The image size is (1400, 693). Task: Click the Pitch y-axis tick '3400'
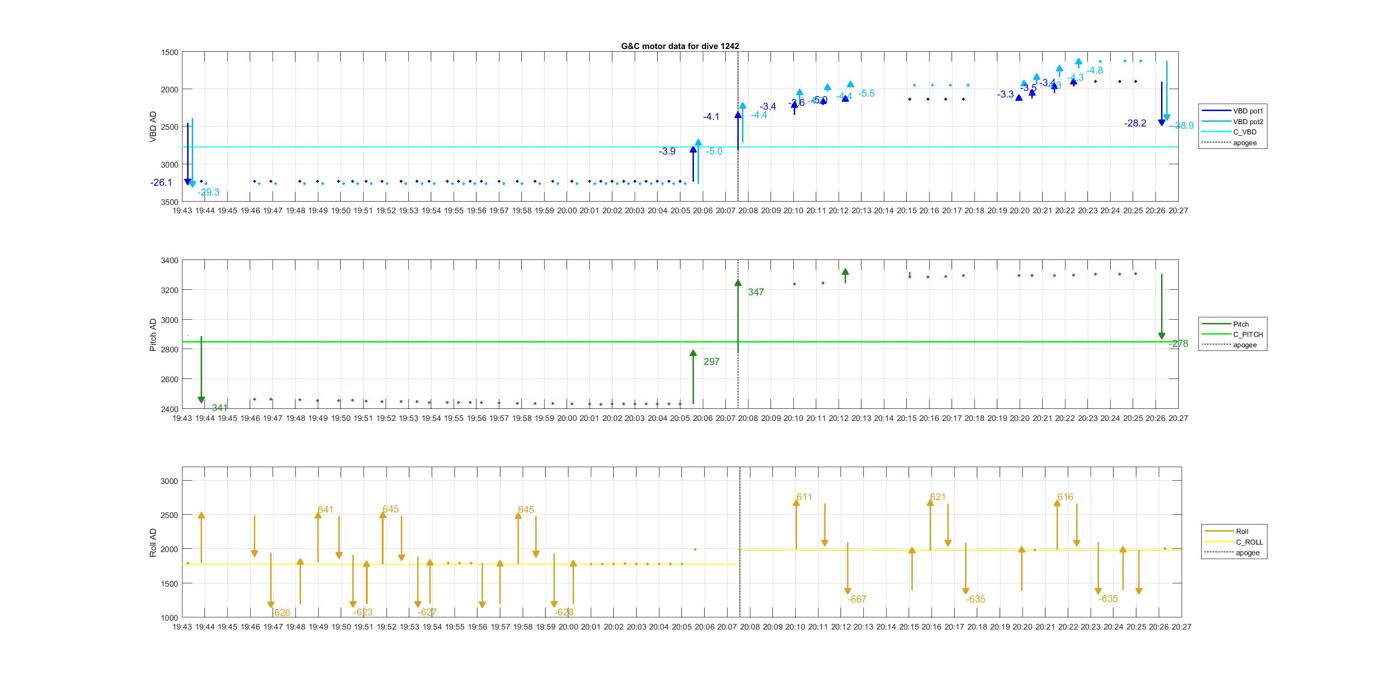tap(169, 260)
